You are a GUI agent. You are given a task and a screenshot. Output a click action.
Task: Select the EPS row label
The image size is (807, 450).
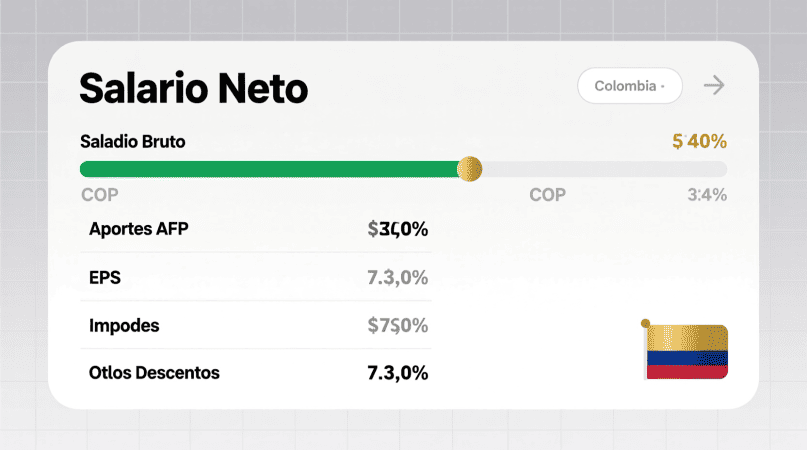pos(105,277)
